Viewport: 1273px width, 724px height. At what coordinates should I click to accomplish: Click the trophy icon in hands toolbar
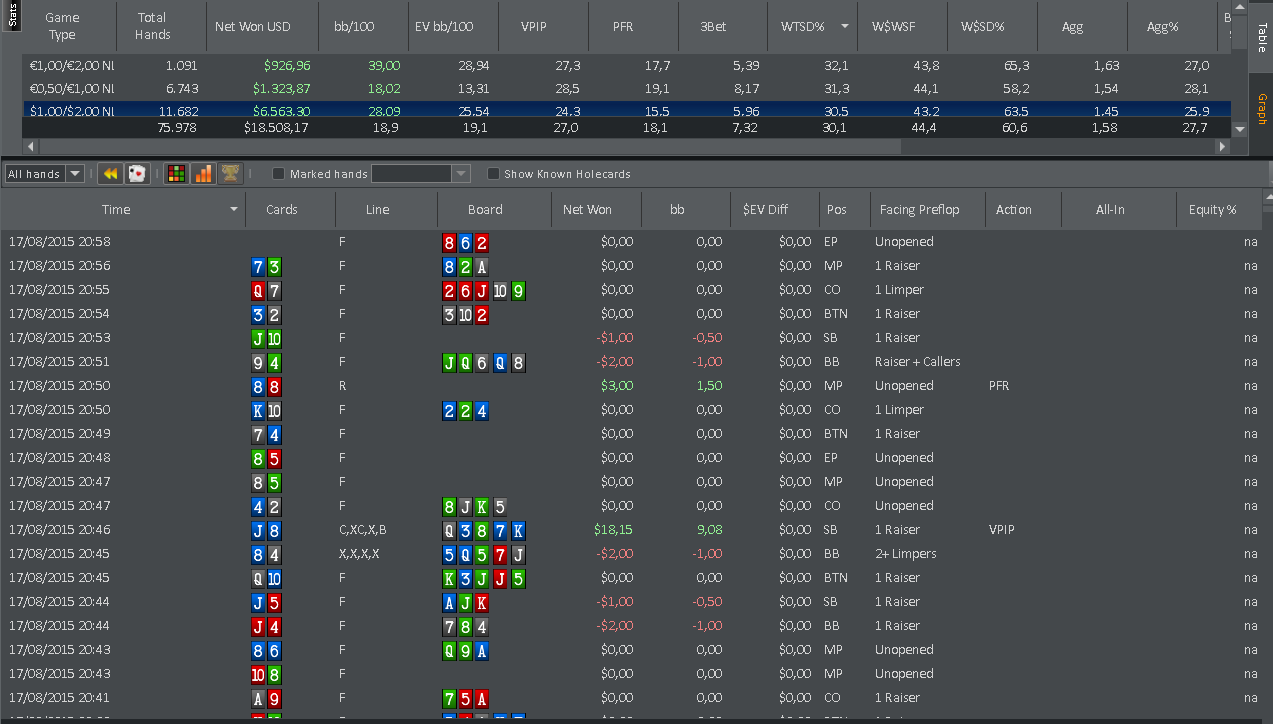pyautogui.click(x=230, y=174)
